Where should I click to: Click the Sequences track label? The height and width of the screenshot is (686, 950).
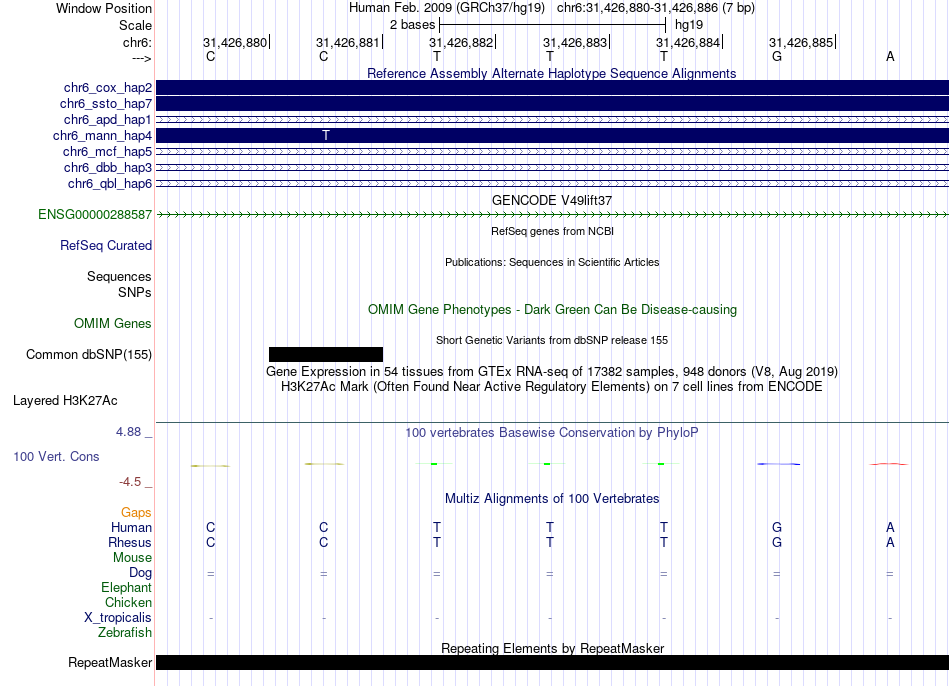[x=119, y=276]
